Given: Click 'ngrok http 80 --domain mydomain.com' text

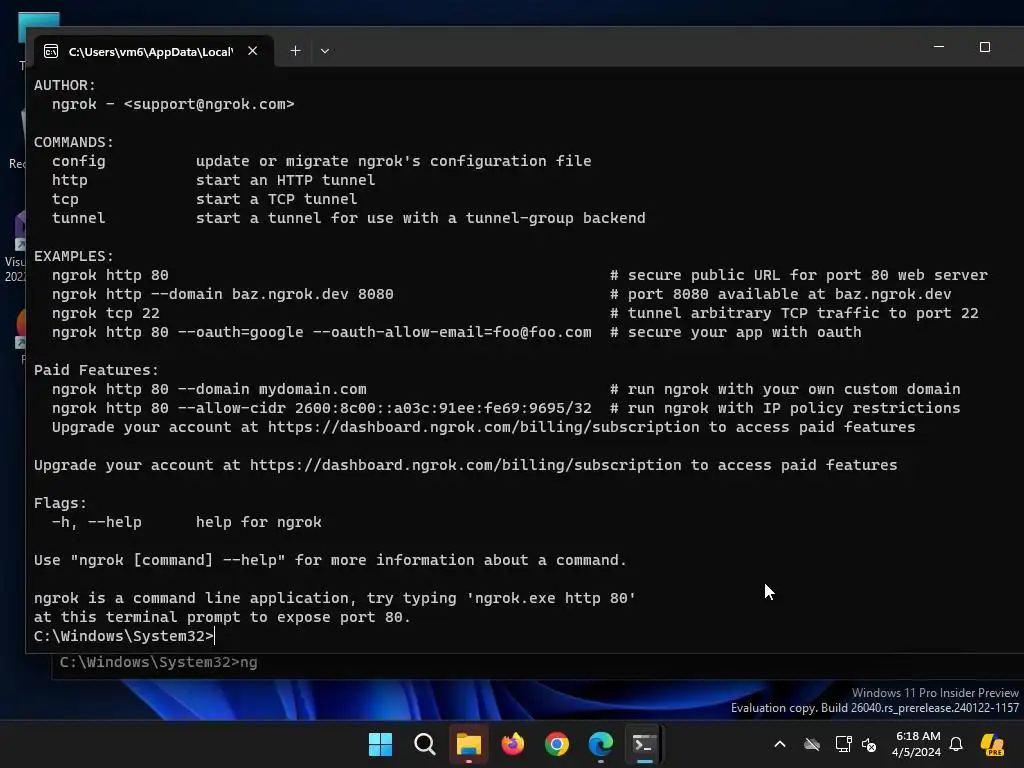Looking at the screenshot, I should pos(209,389).
